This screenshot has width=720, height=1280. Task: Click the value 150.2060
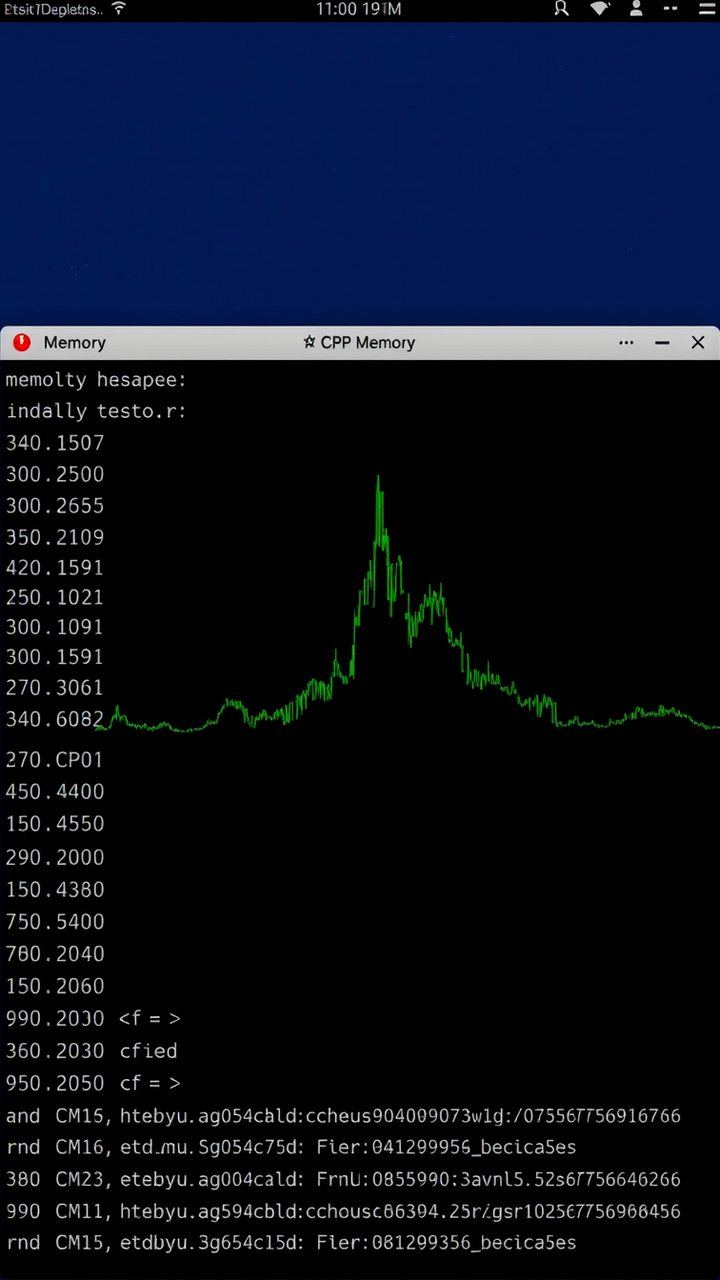[x=55, y=986]
